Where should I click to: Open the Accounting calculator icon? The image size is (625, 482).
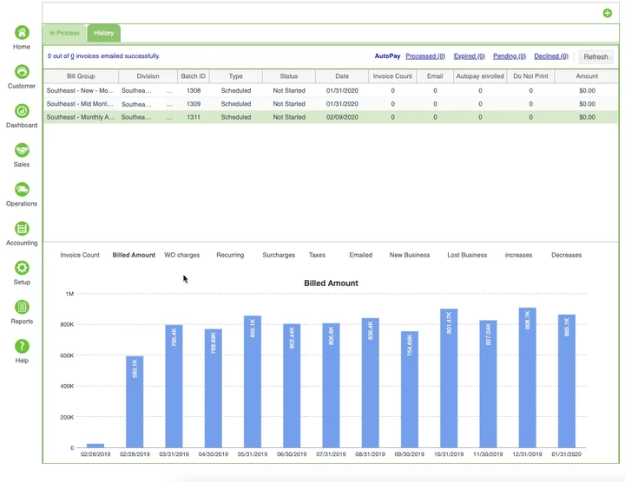[22, 228]
